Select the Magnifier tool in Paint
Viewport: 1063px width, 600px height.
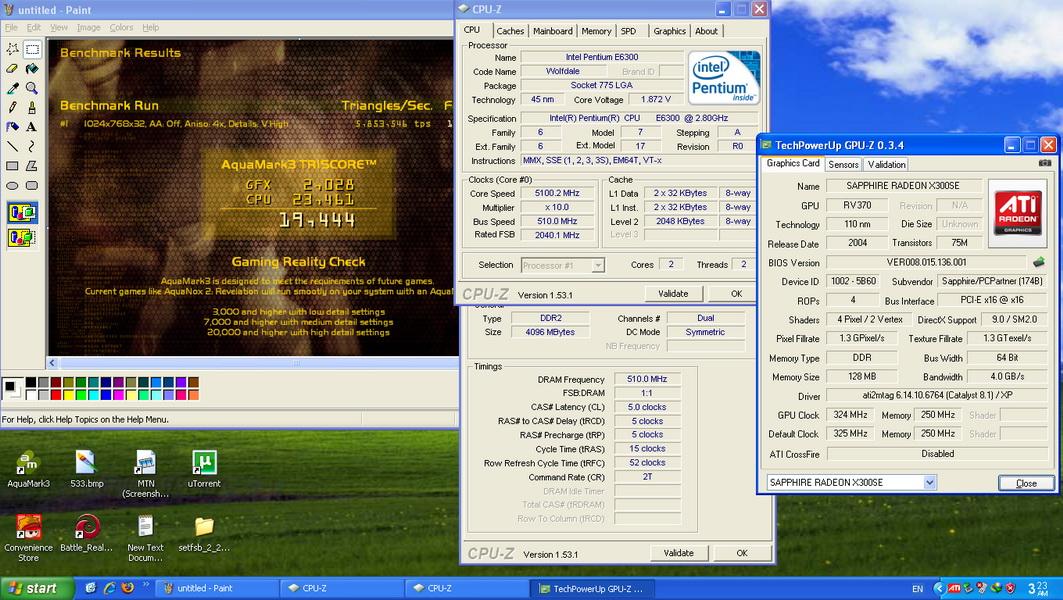[x=32, y=88]
